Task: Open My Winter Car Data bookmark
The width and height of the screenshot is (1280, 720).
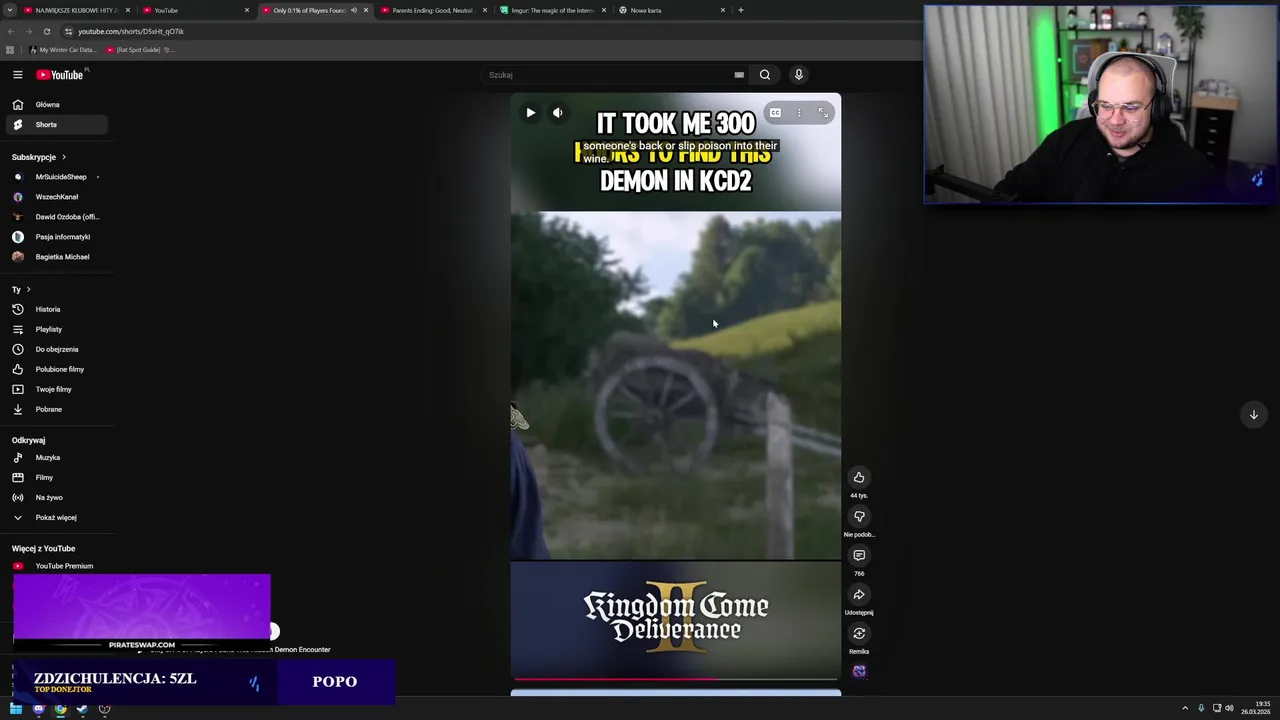Action: (62, 50)
